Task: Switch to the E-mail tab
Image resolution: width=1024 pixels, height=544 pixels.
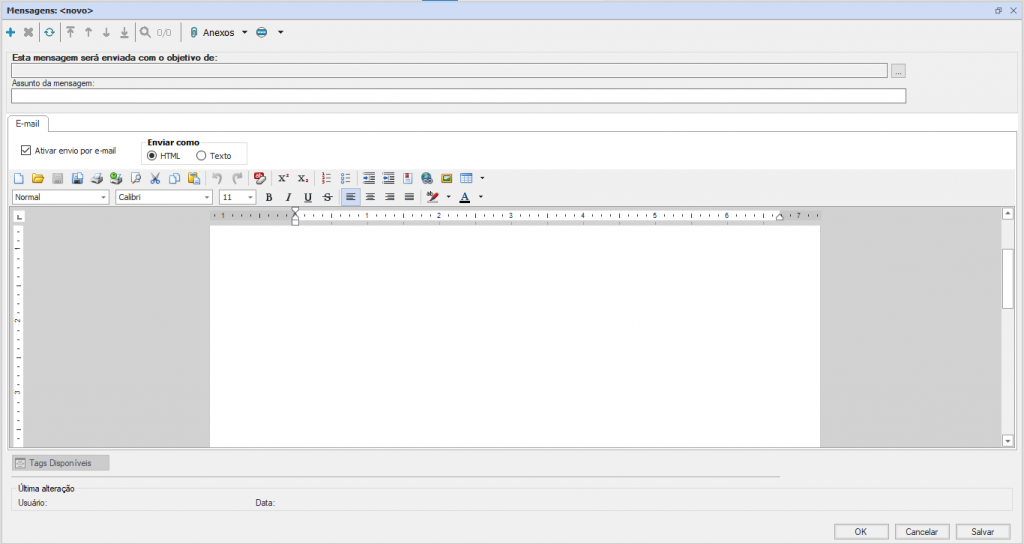Action: click(x=28, y=124)
